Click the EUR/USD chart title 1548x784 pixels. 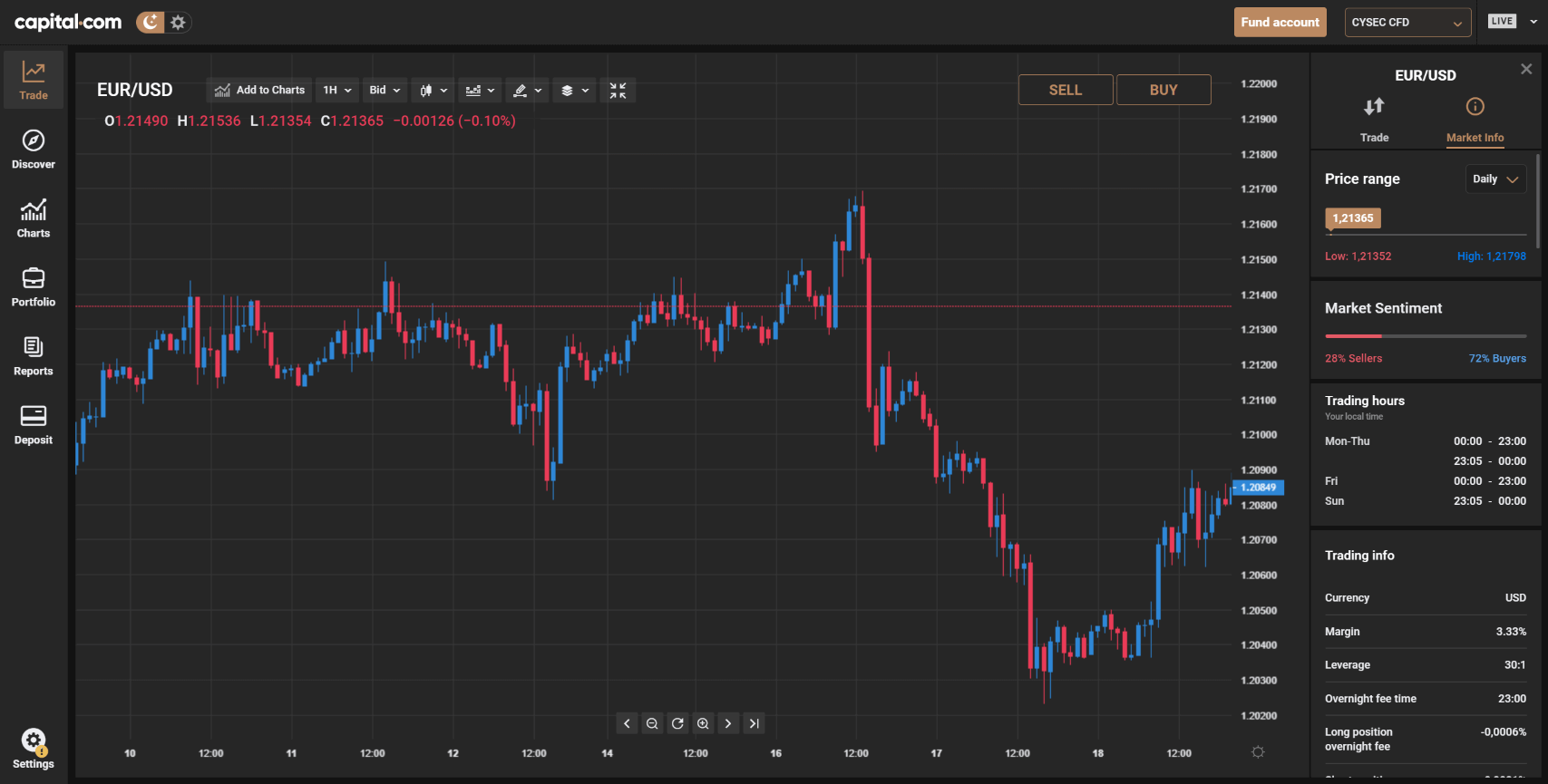click(x=134, y=90)
